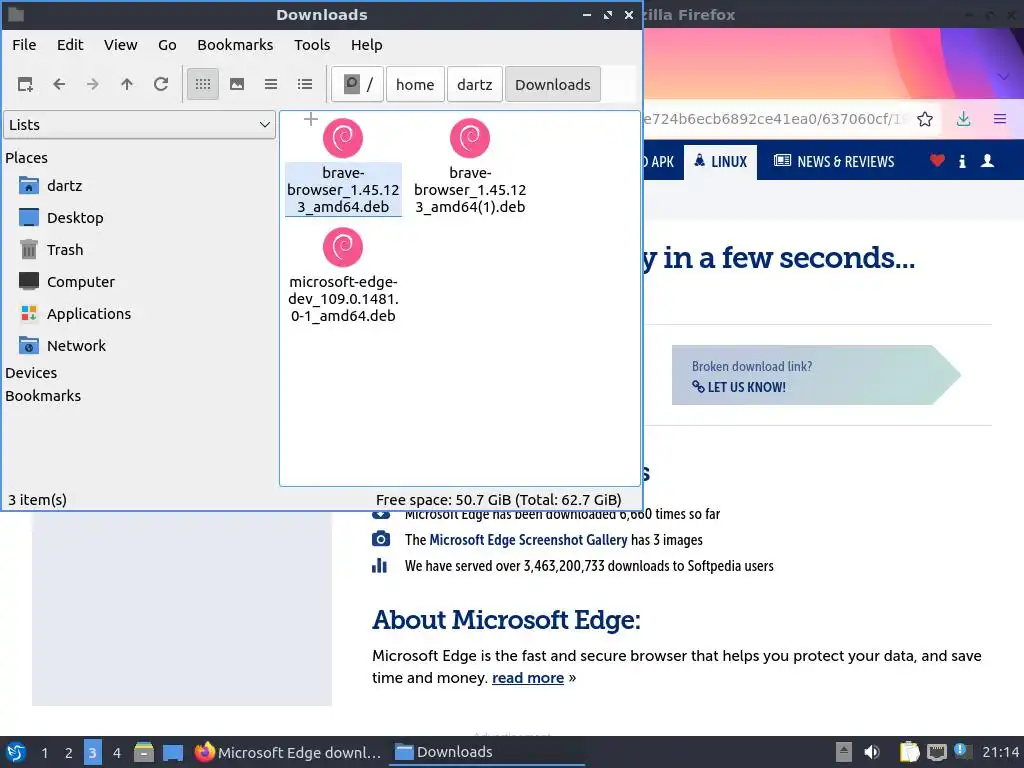Open clipboard manager tray icon
The height and width of the screenshot is (768, 1024).
click(x=908, y=752)
